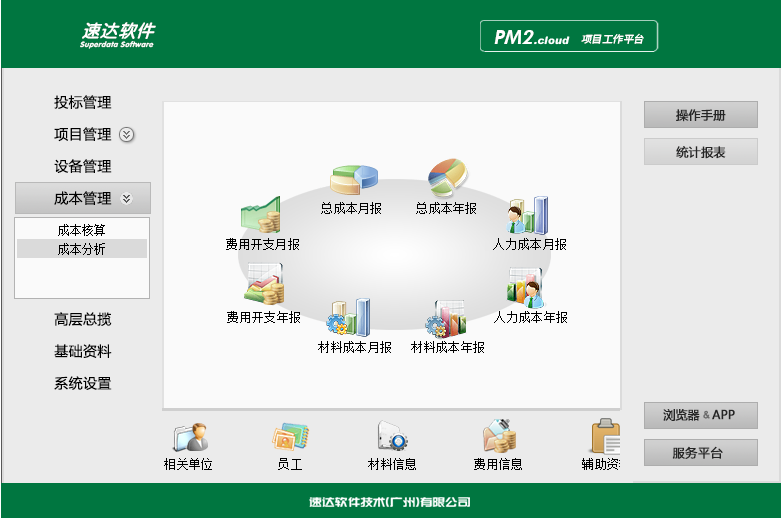Click the 费用开支年报 label
Viewport: 782px width, 518px height.
point(263,317)
